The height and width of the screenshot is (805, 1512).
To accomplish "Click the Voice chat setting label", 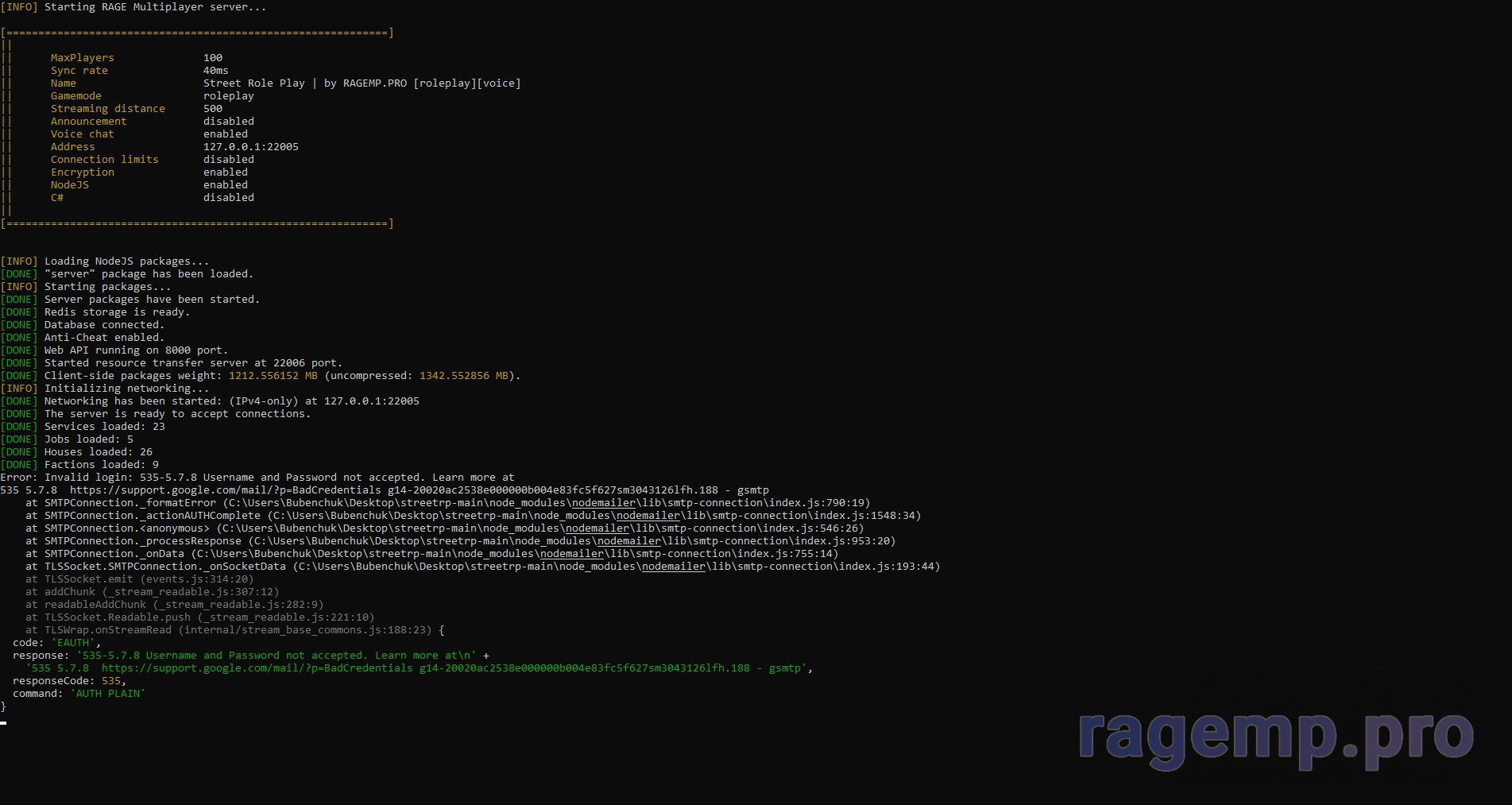I will (82, 134).
